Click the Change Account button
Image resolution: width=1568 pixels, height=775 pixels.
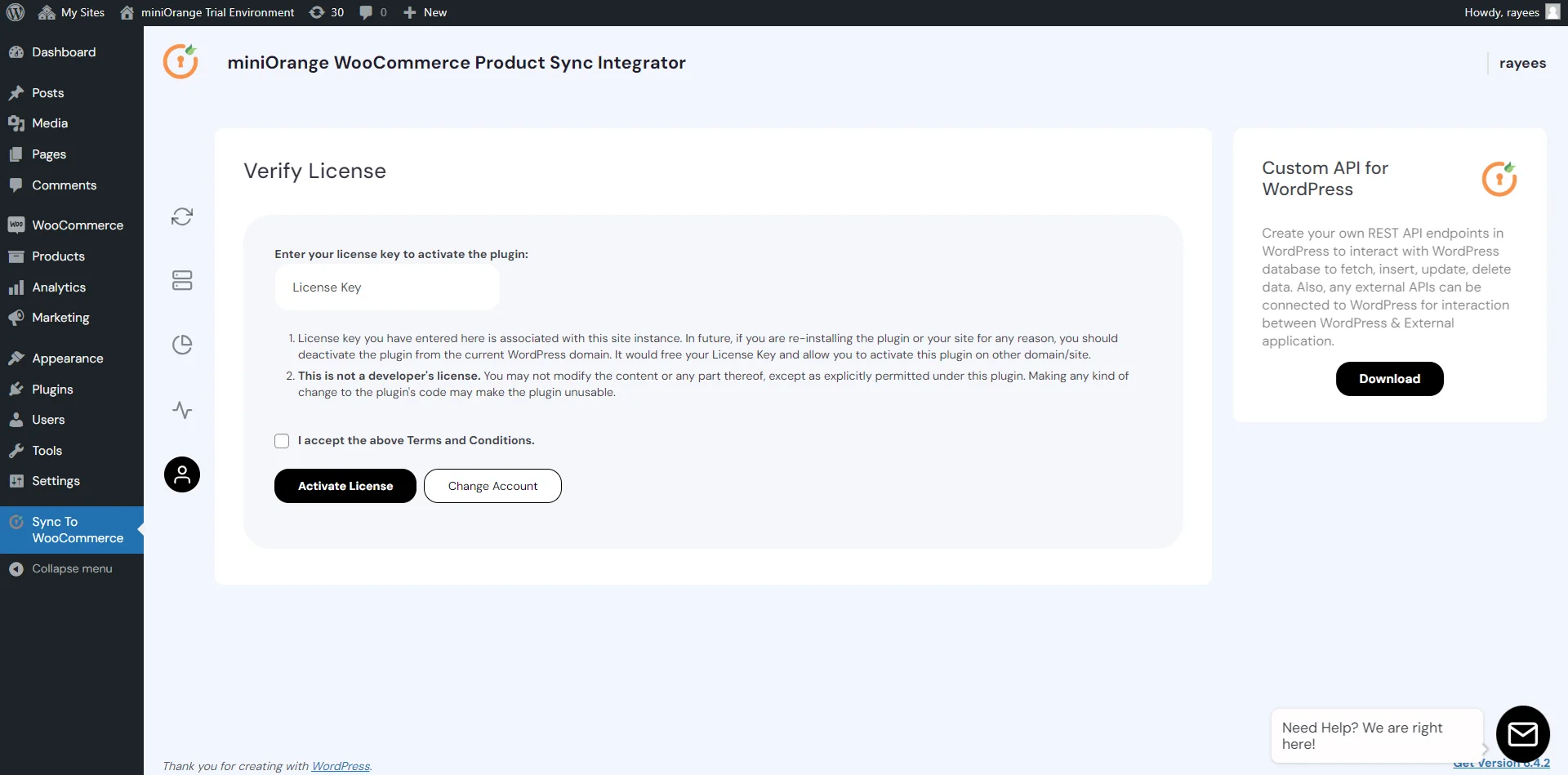tap(492, 486)
